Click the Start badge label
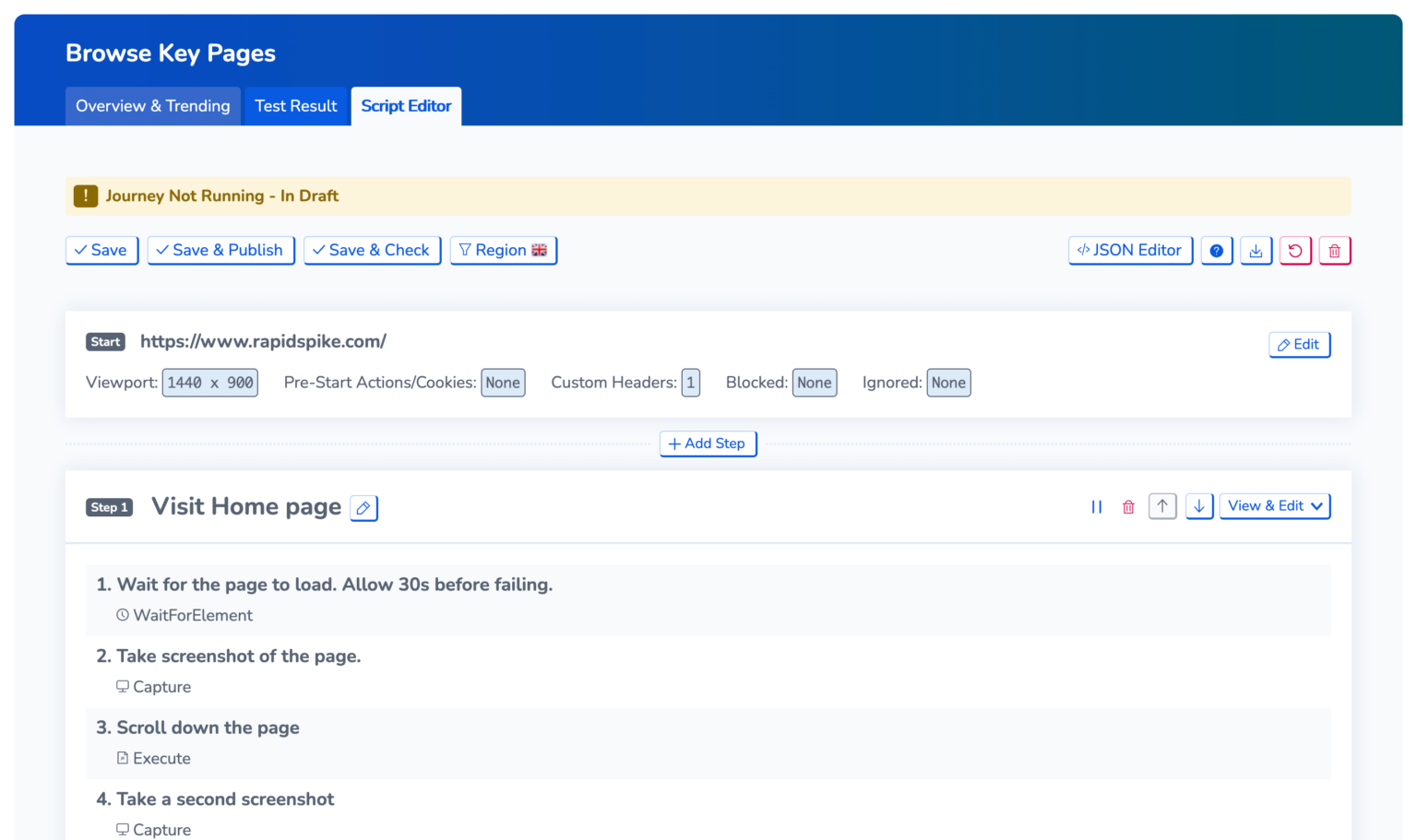The image size is (1417, 840). 105,342
